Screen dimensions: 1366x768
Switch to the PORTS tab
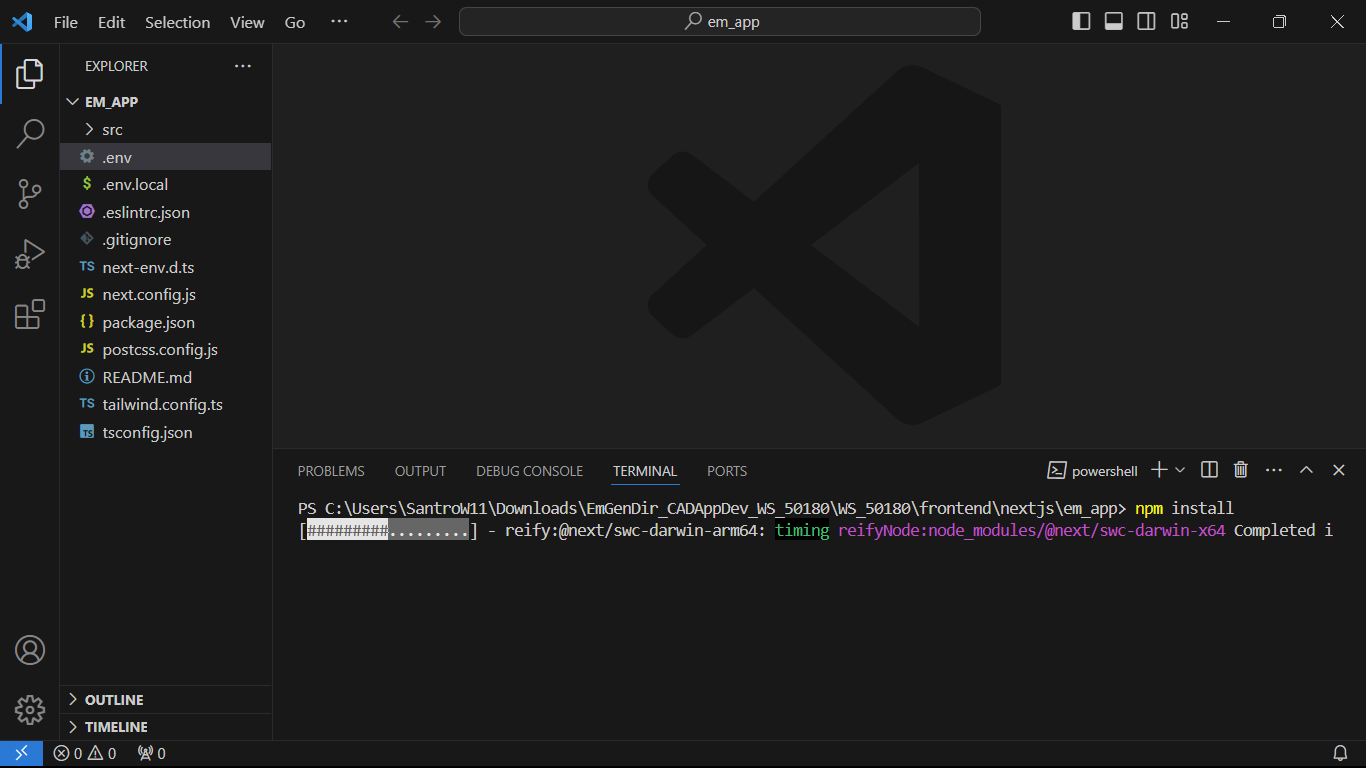click(727, 471)
